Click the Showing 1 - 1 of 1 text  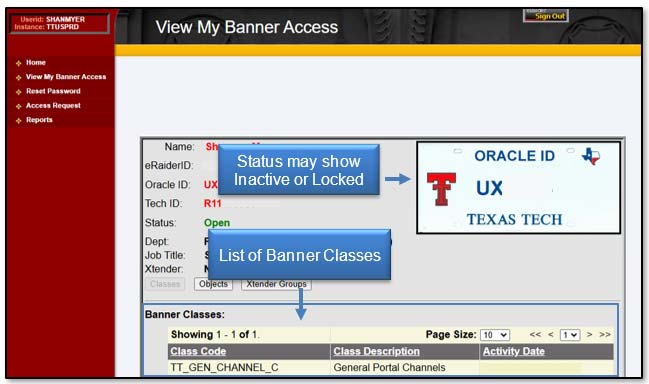click(215, 334)
